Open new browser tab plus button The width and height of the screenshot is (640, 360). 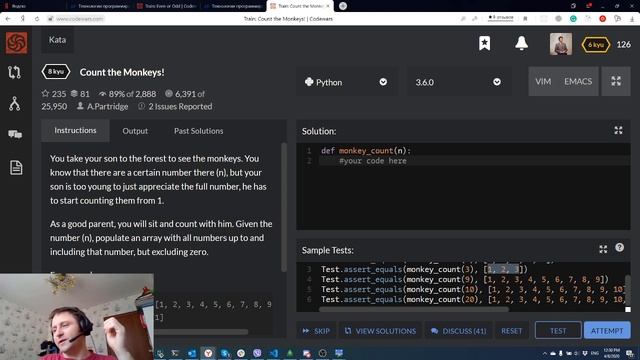tap(343, 6)
